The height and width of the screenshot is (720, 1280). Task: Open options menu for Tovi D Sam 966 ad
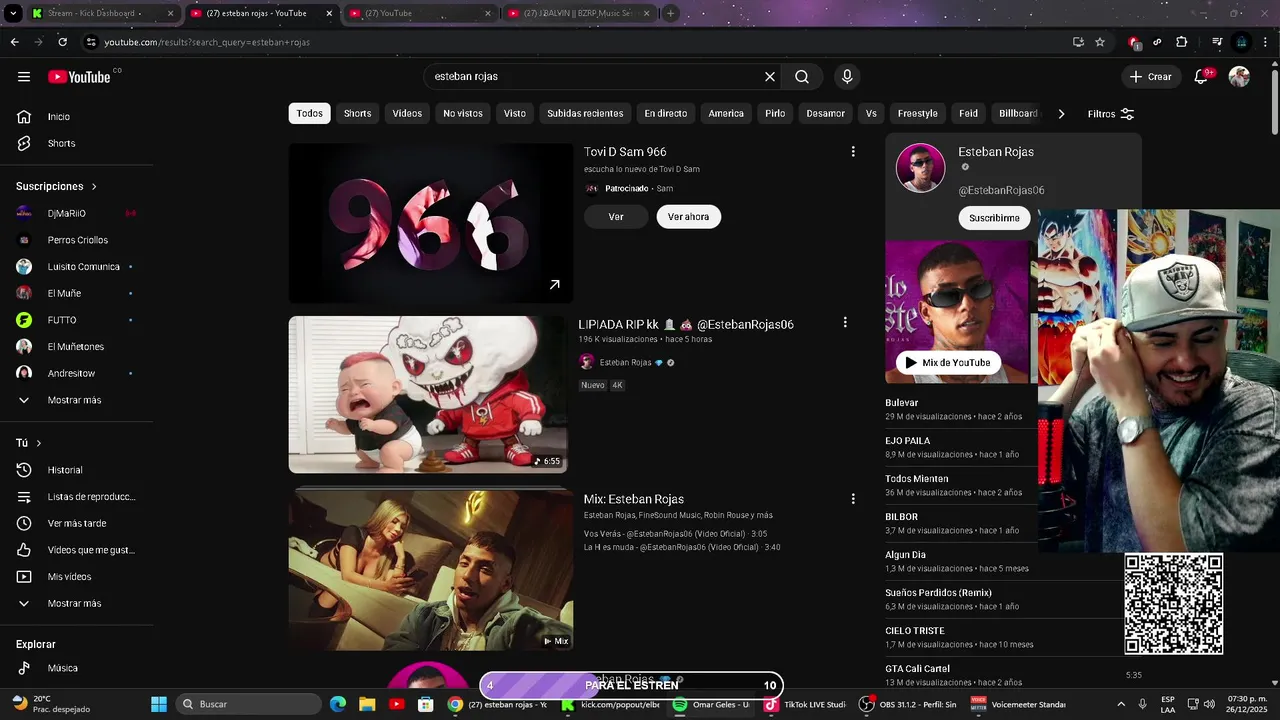pos(853,152)
